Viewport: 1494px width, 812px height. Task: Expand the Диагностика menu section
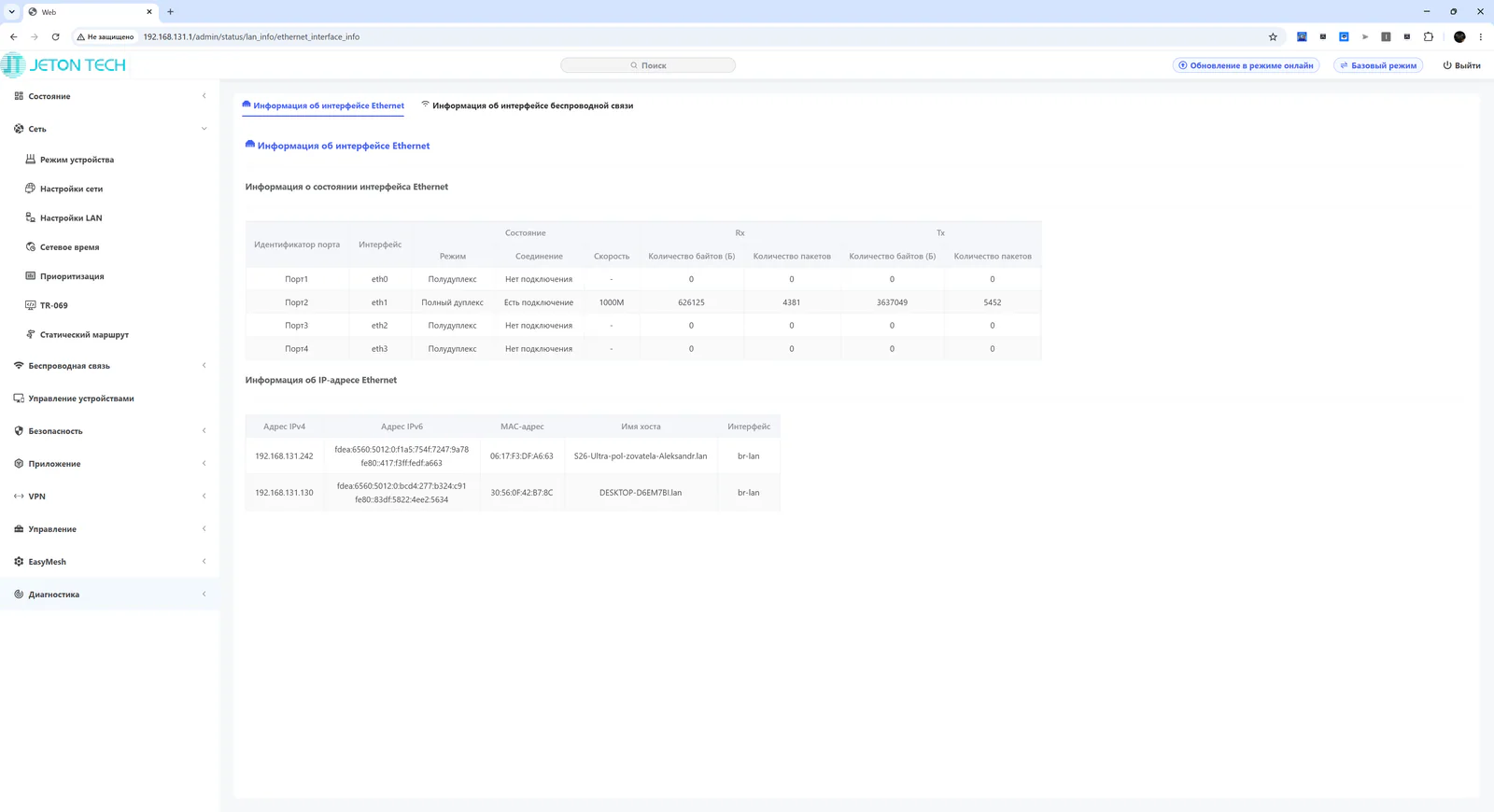(x=204, y=595)
